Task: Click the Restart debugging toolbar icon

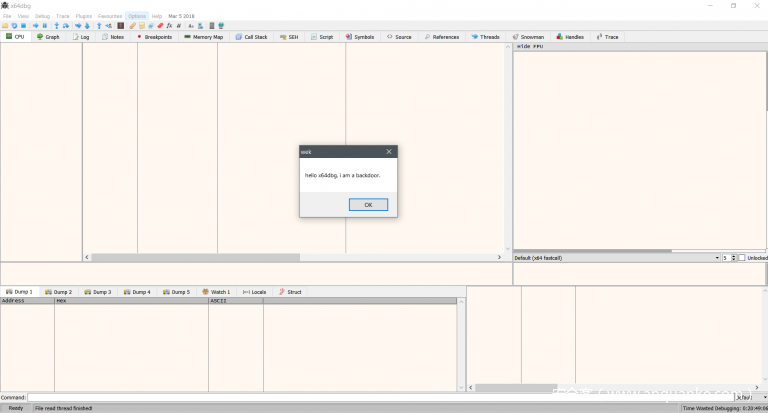Action: tap(14, 26)
